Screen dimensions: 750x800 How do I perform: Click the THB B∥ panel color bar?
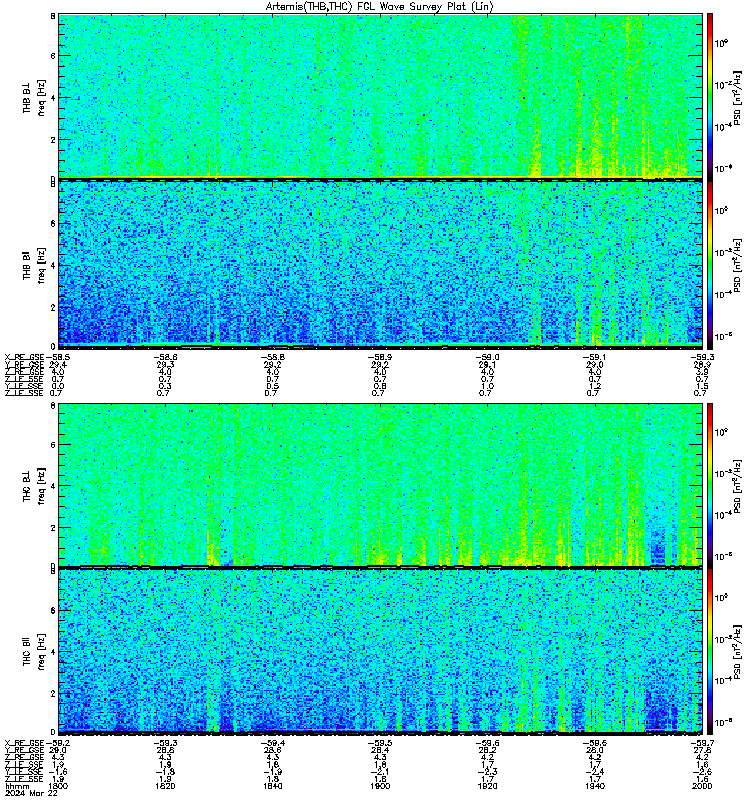click(x=710, y=264)
